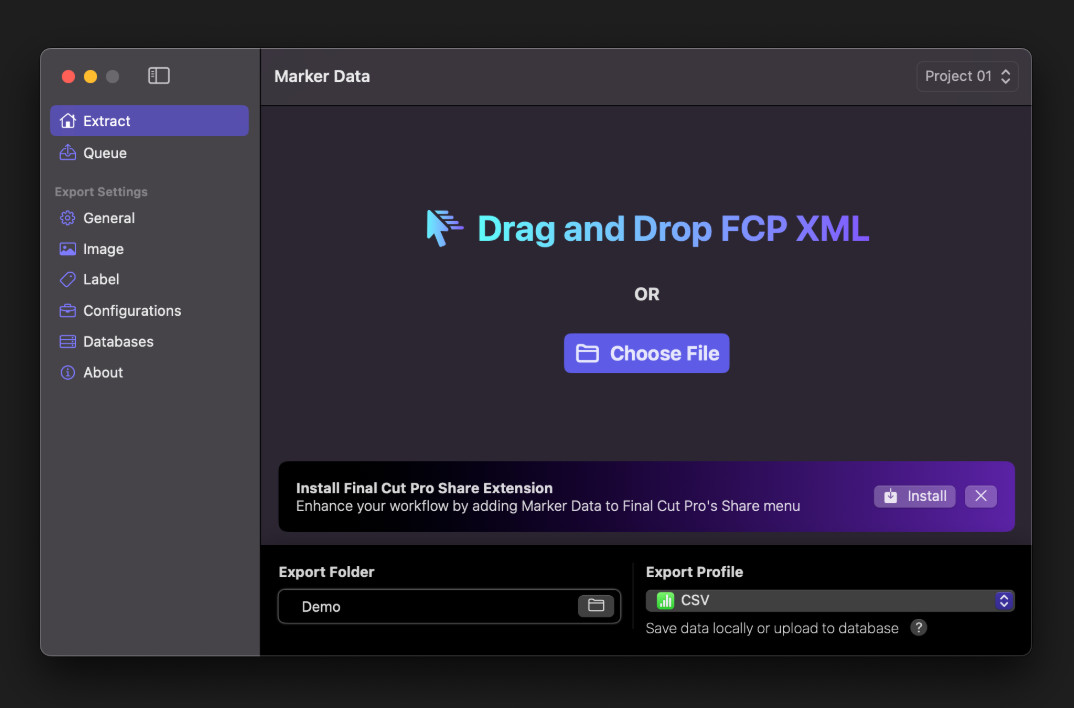This screenshot has height=708, width=1074.
Task: Click the Export Settings section header
Action: click(x=101, y=192)
